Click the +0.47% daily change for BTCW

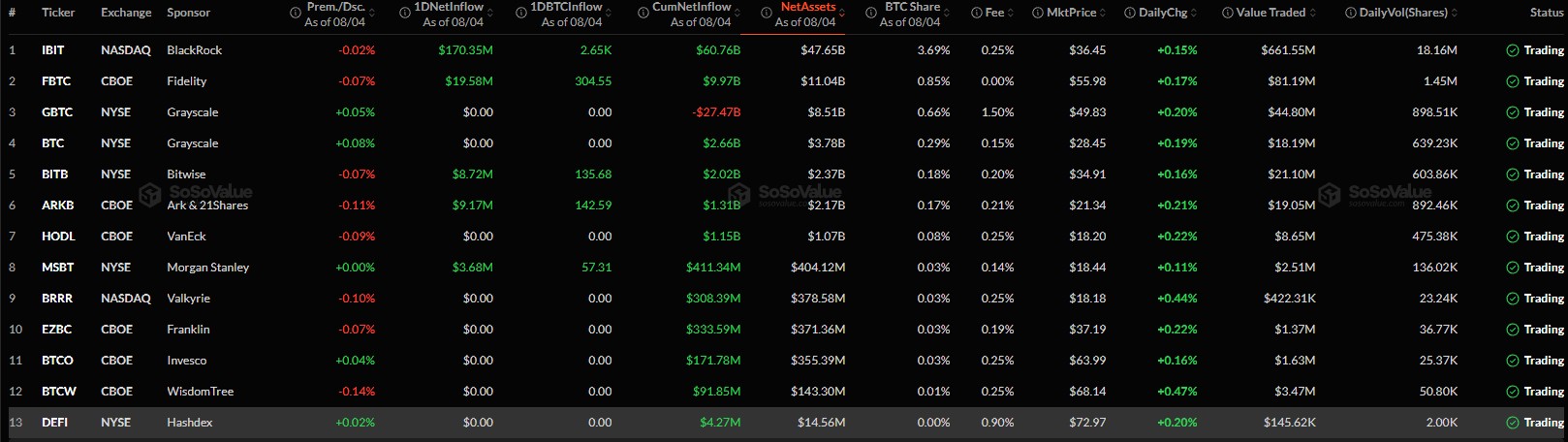coord(1176,392)
